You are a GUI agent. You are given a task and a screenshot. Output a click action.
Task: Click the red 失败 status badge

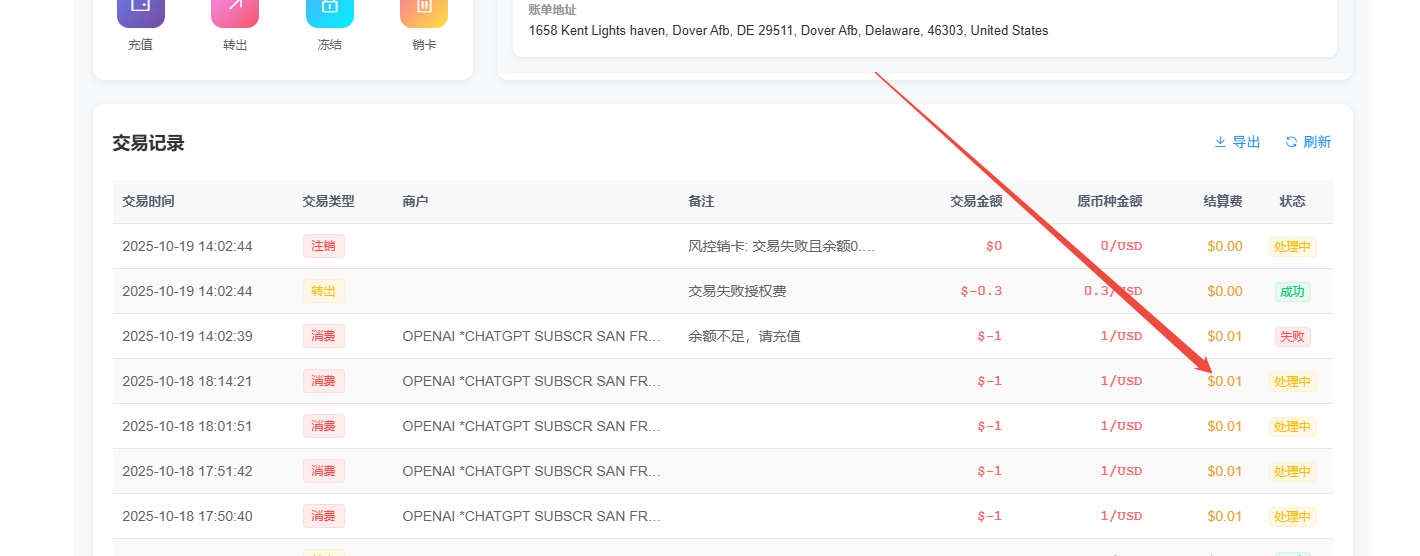(1292, 337)
